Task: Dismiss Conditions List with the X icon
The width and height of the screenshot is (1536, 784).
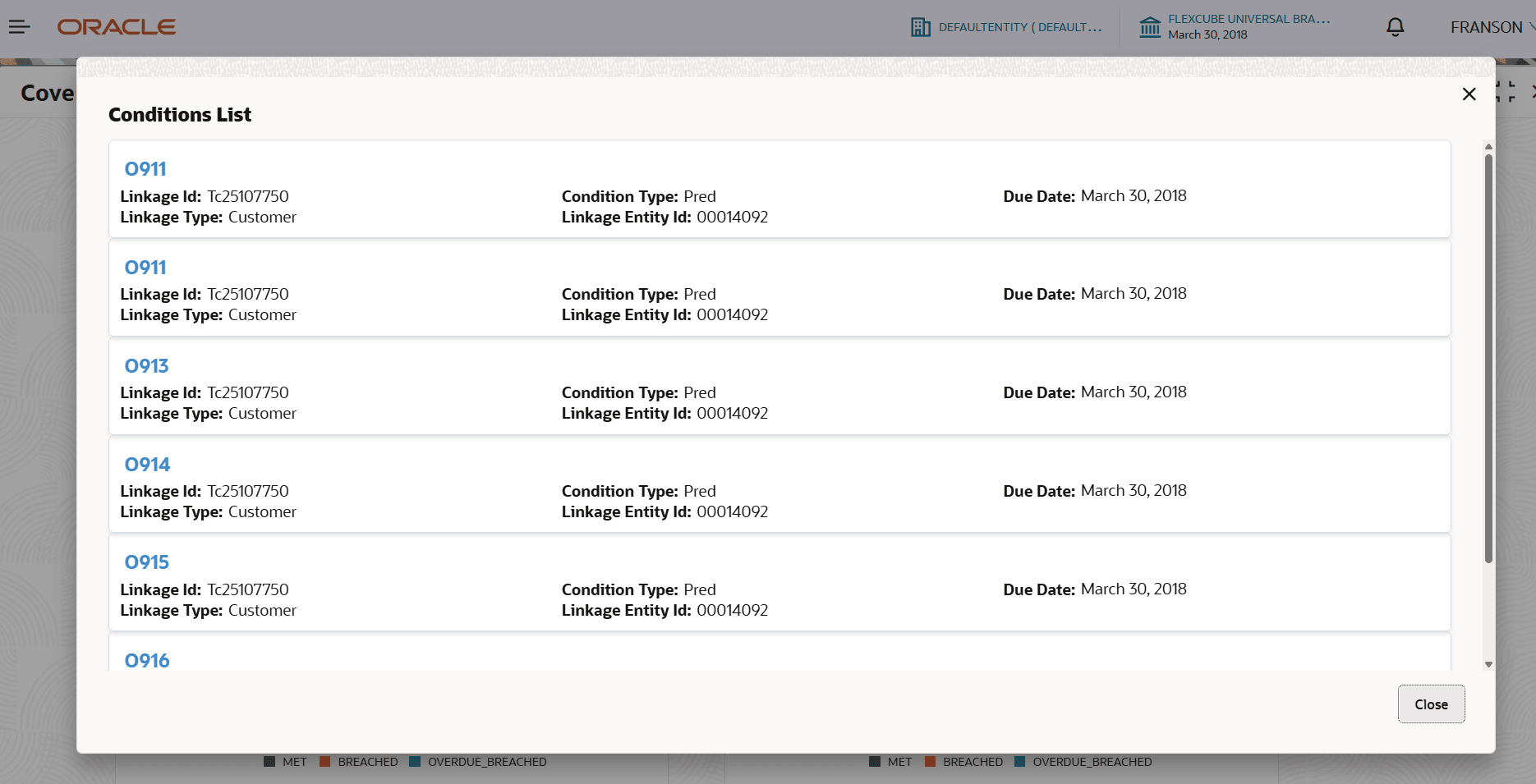Action: pos(1469,94)
